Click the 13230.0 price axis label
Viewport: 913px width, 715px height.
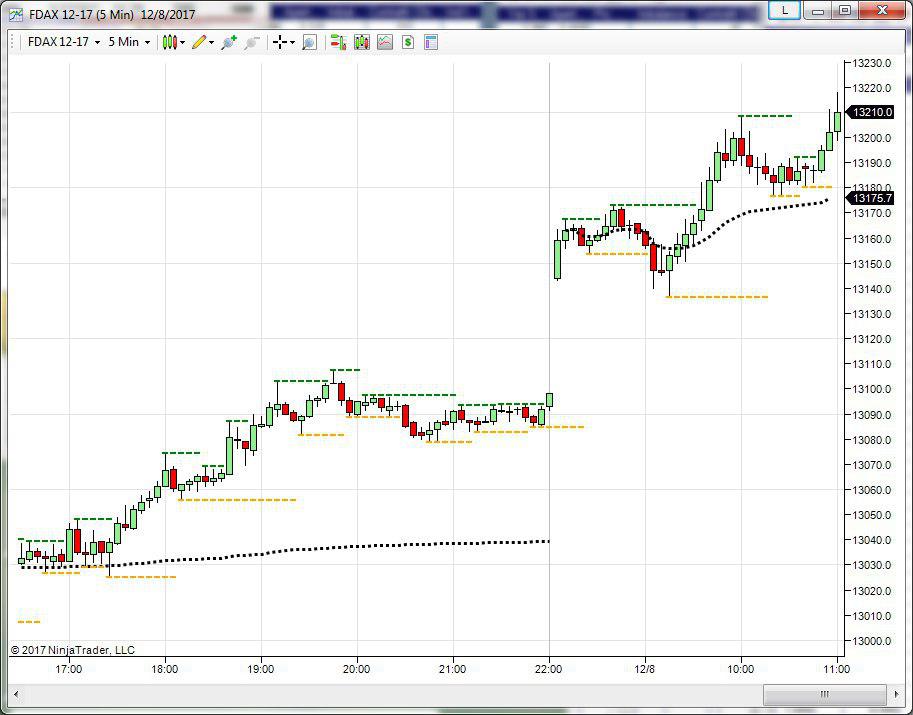tap(871, 63)
